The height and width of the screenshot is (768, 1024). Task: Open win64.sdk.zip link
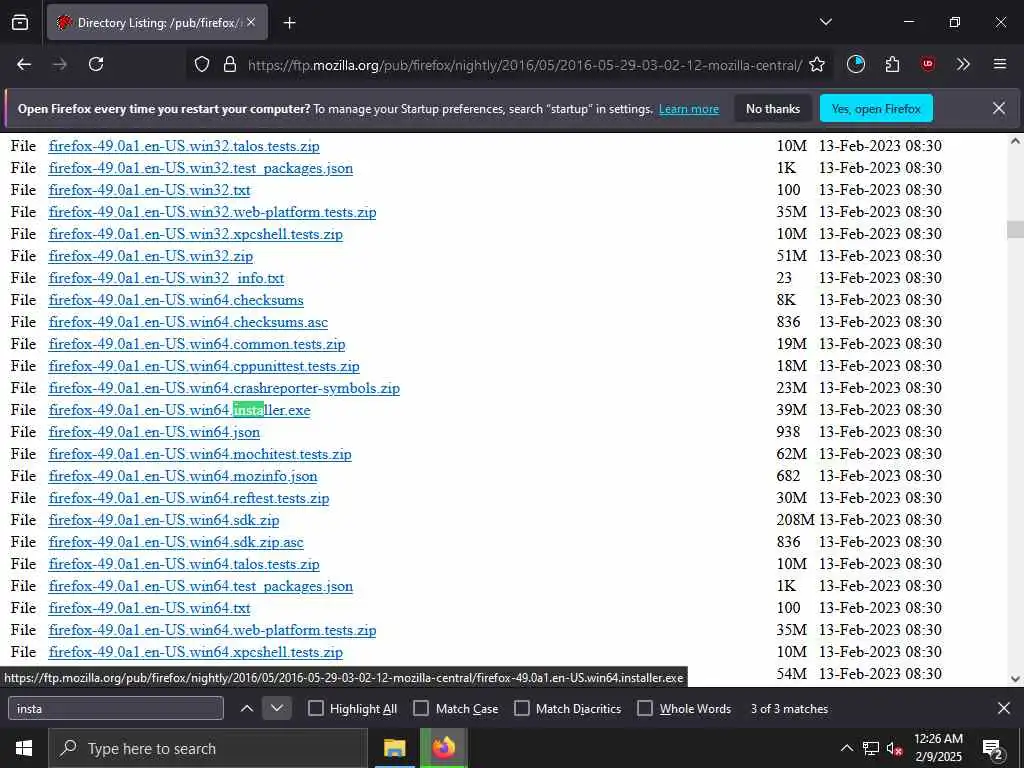(x=164, y=520)
